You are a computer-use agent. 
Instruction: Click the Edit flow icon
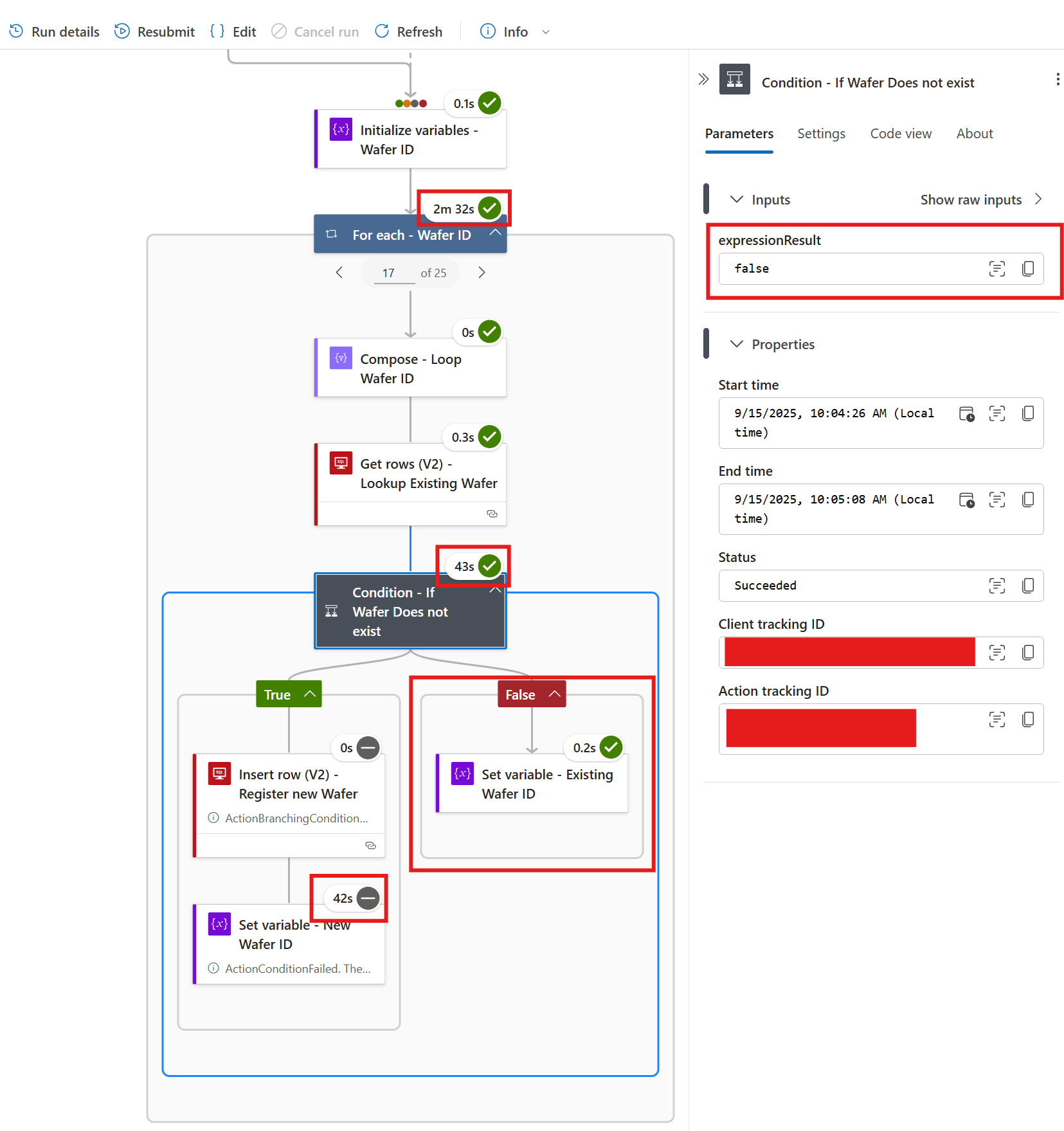point(217,31)
